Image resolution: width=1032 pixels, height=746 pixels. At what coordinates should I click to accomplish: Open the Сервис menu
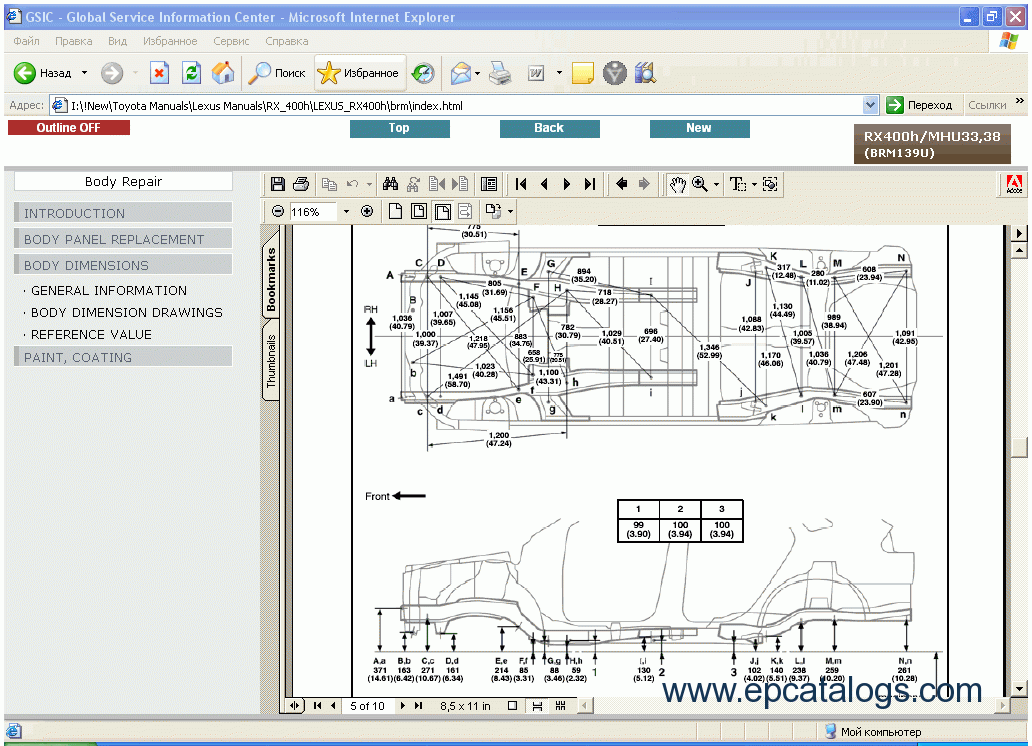pyautogui.click(x=231, y=41)
